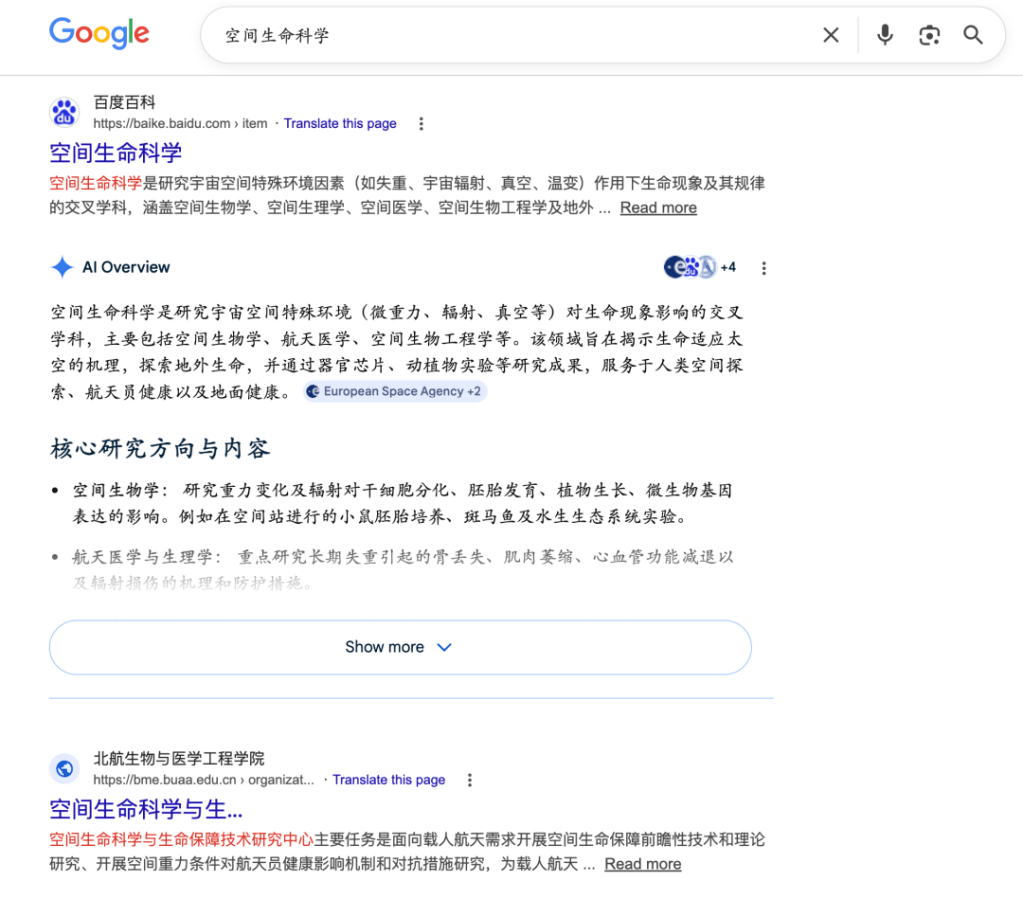Open three-dot menu for bme.buaa.edu.cn result
The width and height of the screenshot is (1023, 899).
point(470,780)
